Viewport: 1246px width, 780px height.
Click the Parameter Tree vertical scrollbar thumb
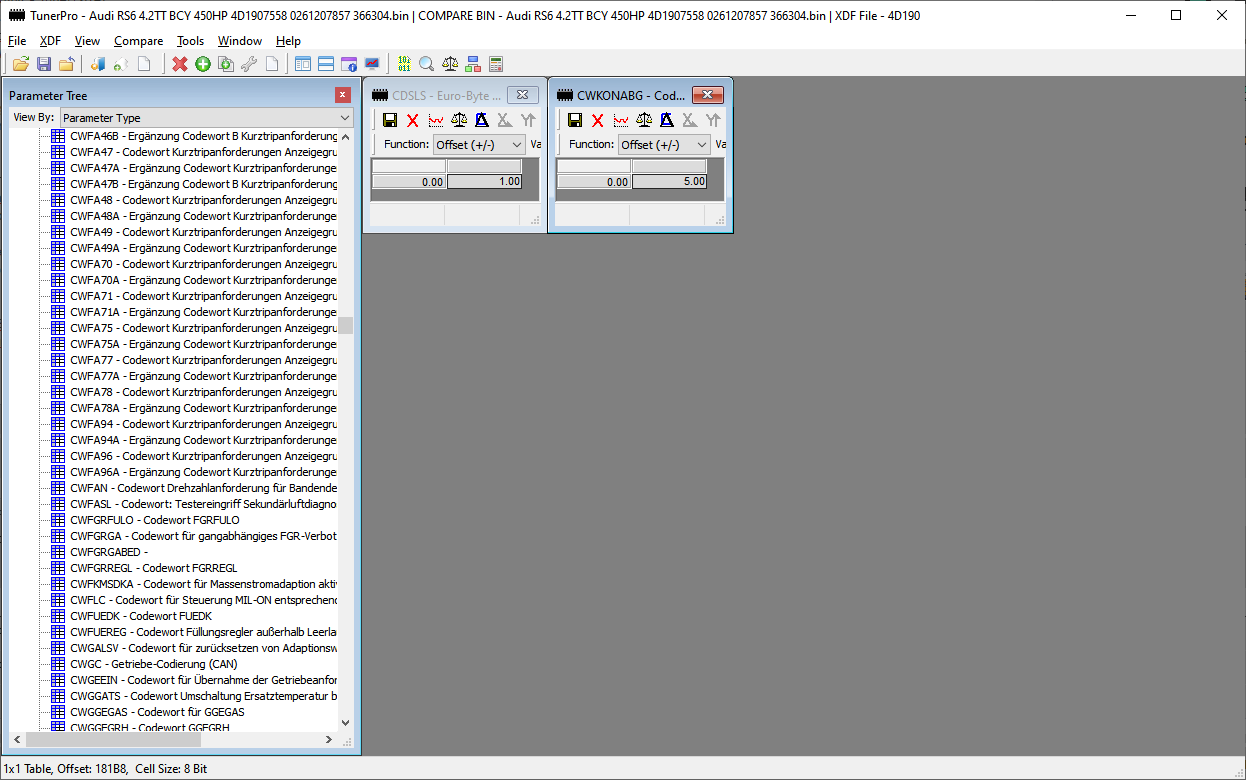tap(346, 325)
